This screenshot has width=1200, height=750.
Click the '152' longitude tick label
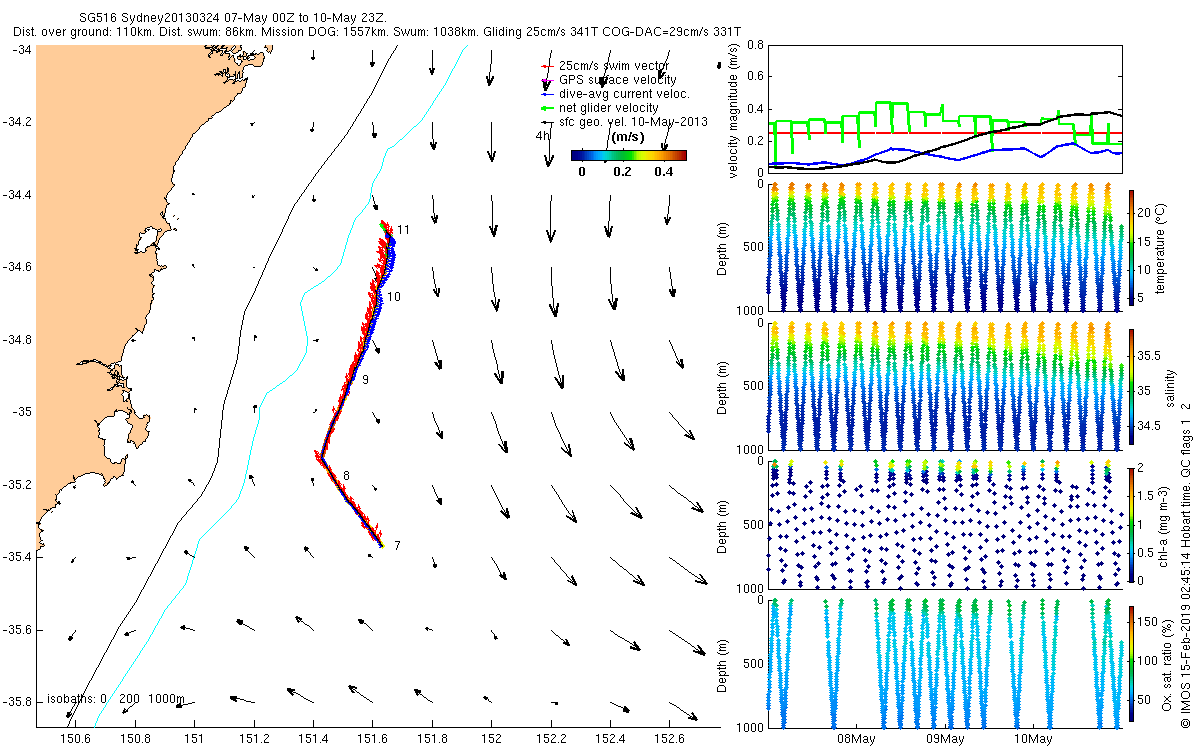click(491, 739)
